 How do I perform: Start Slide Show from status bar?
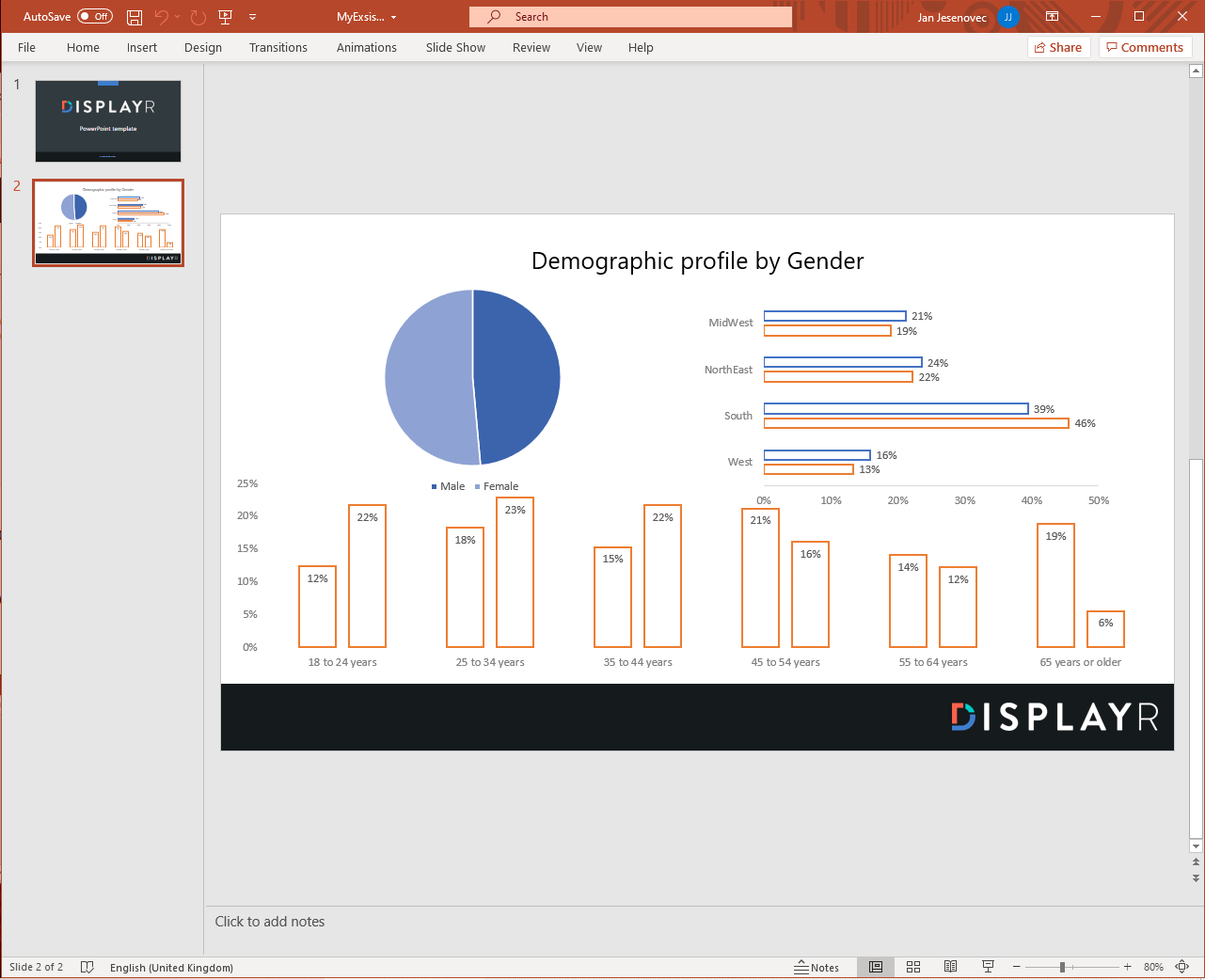pyautogui.click(x=988, y=967)
